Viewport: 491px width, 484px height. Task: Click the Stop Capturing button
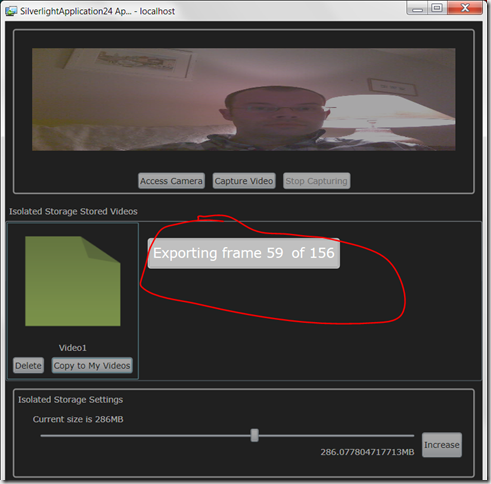(x=316, y=181)
